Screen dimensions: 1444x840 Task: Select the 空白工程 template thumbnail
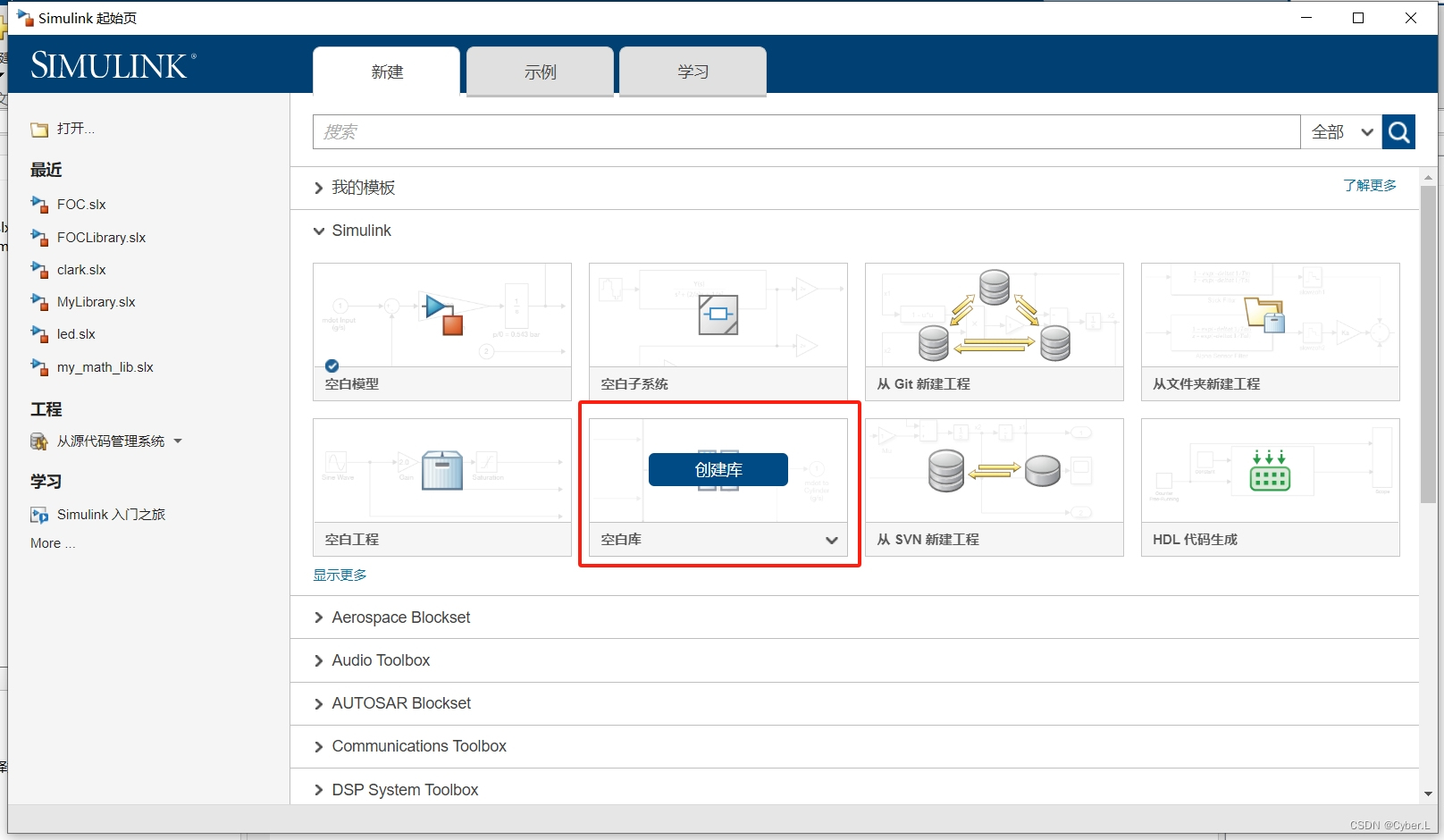click(442, 470)
